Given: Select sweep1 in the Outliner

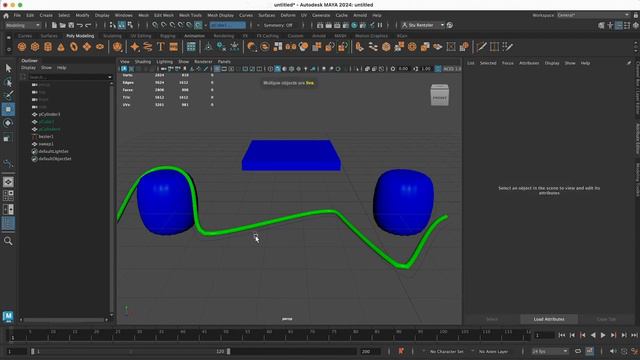Looking at the screenshot, I should (x=46, y=144).
